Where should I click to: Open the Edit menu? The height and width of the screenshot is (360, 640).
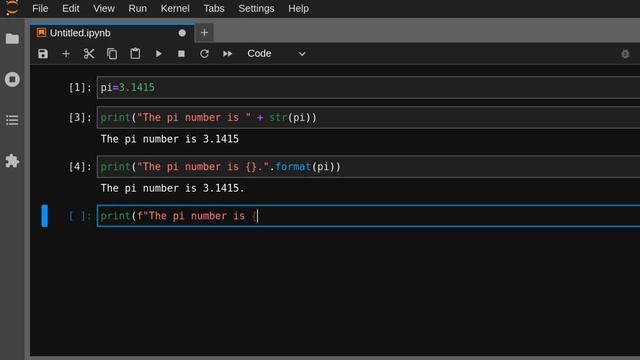[x=71, y=8]
